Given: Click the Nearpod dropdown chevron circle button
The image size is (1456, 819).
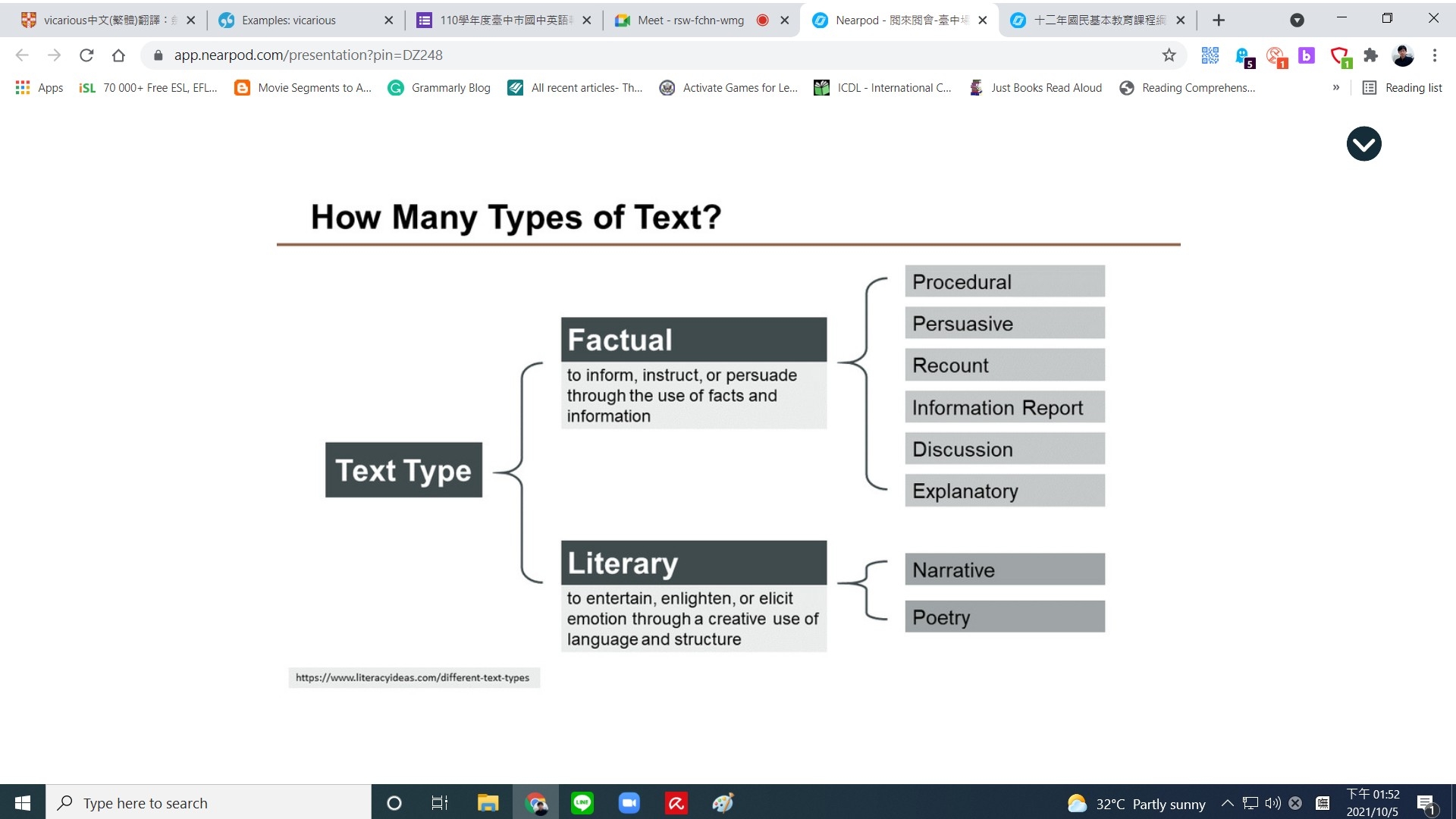Looking at the screenshot, I should [1363, 144].
